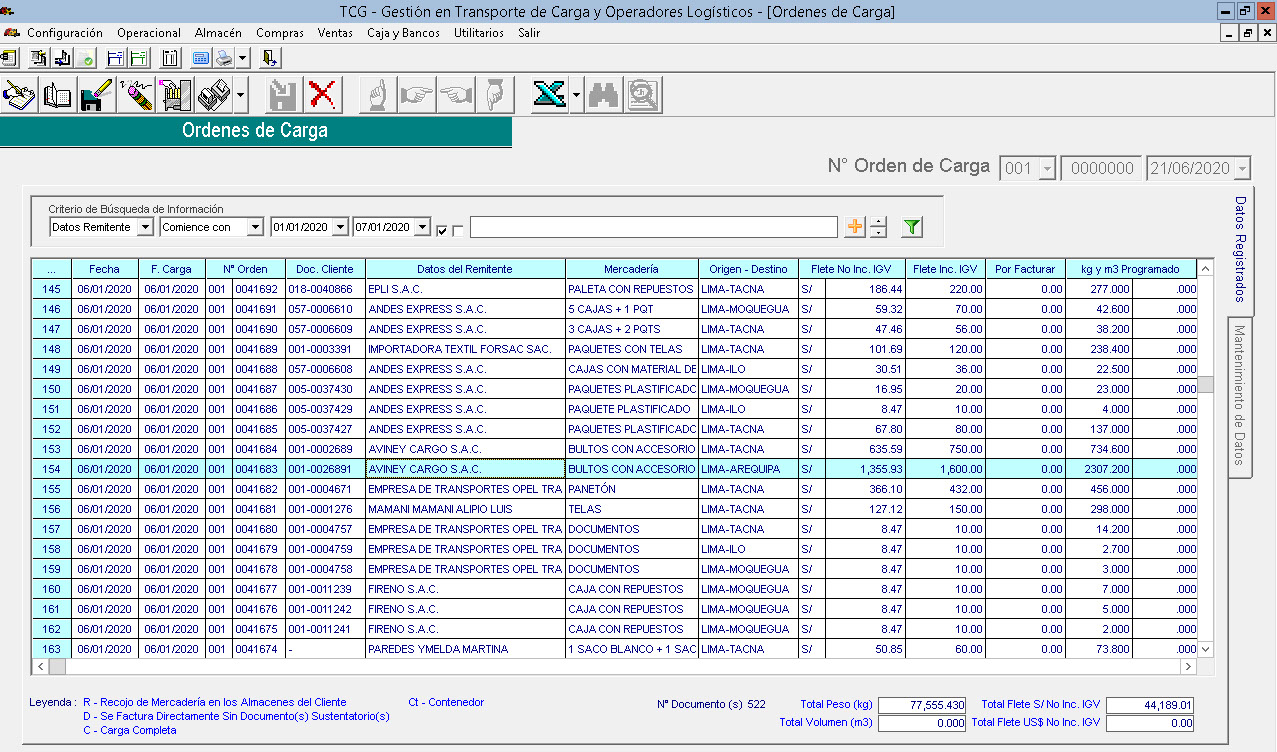Click the Excel export icon
This screenshot has width=1277, height=752.
548,96
